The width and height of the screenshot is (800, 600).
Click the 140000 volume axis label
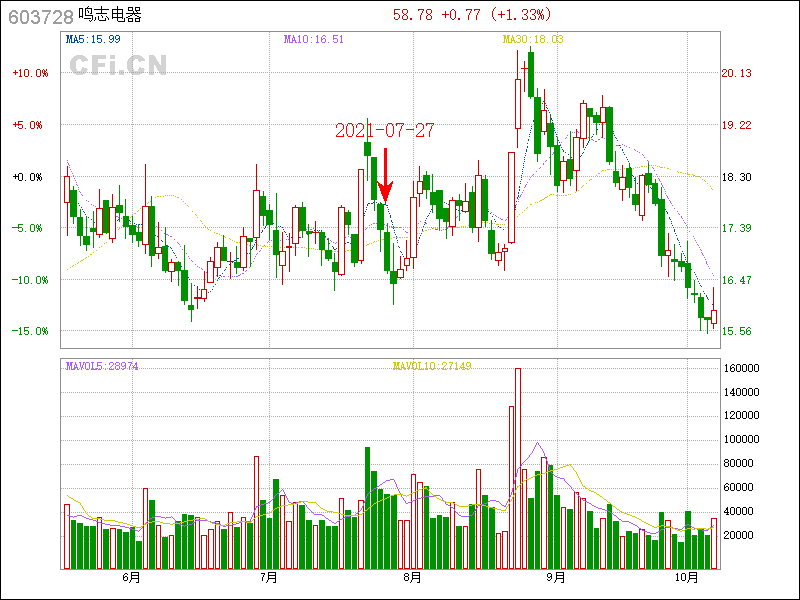pyautogui.click(x=741, y=392)
